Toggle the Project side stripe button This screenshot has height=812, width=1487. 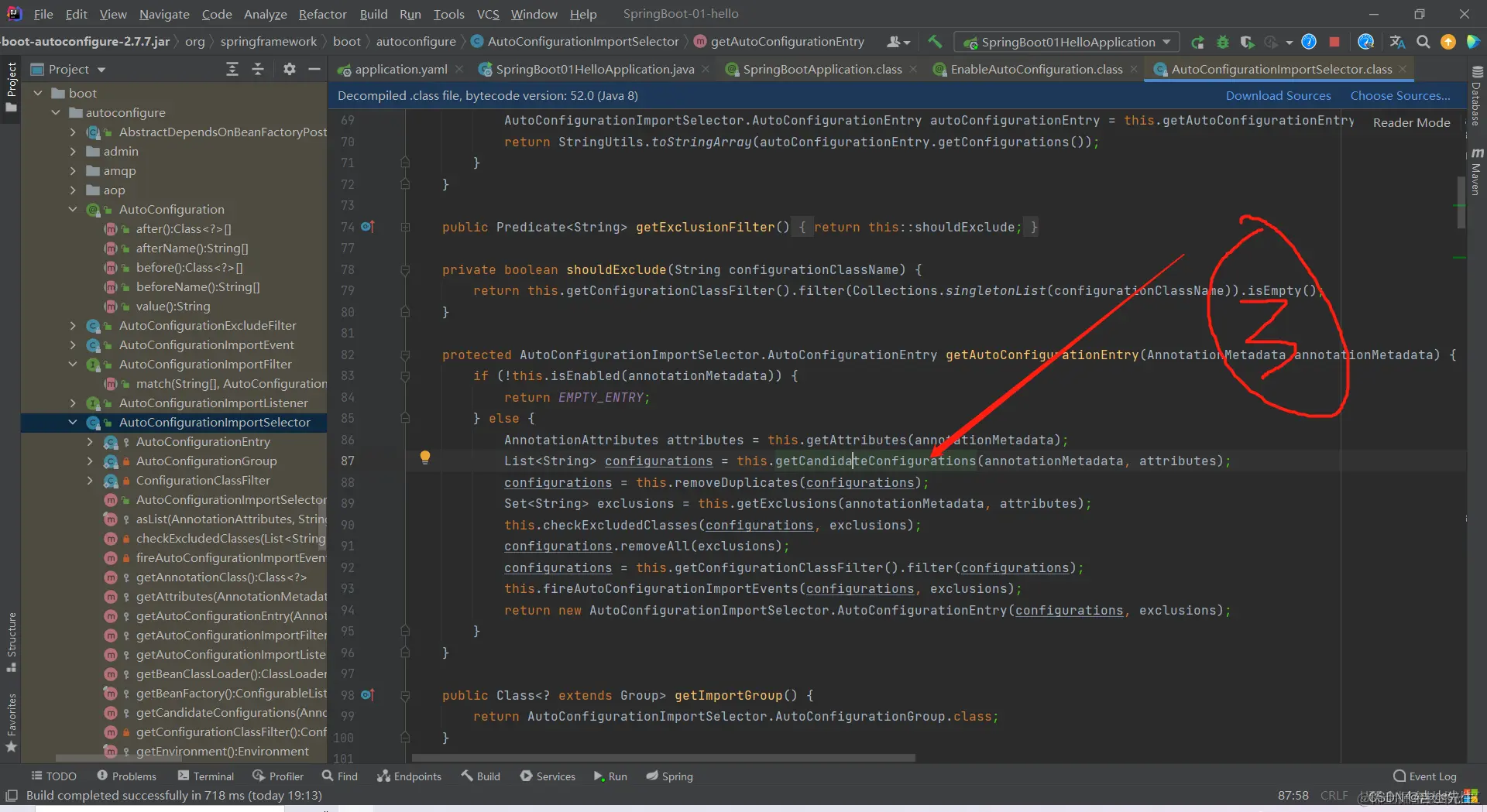(x=11, y=87)
